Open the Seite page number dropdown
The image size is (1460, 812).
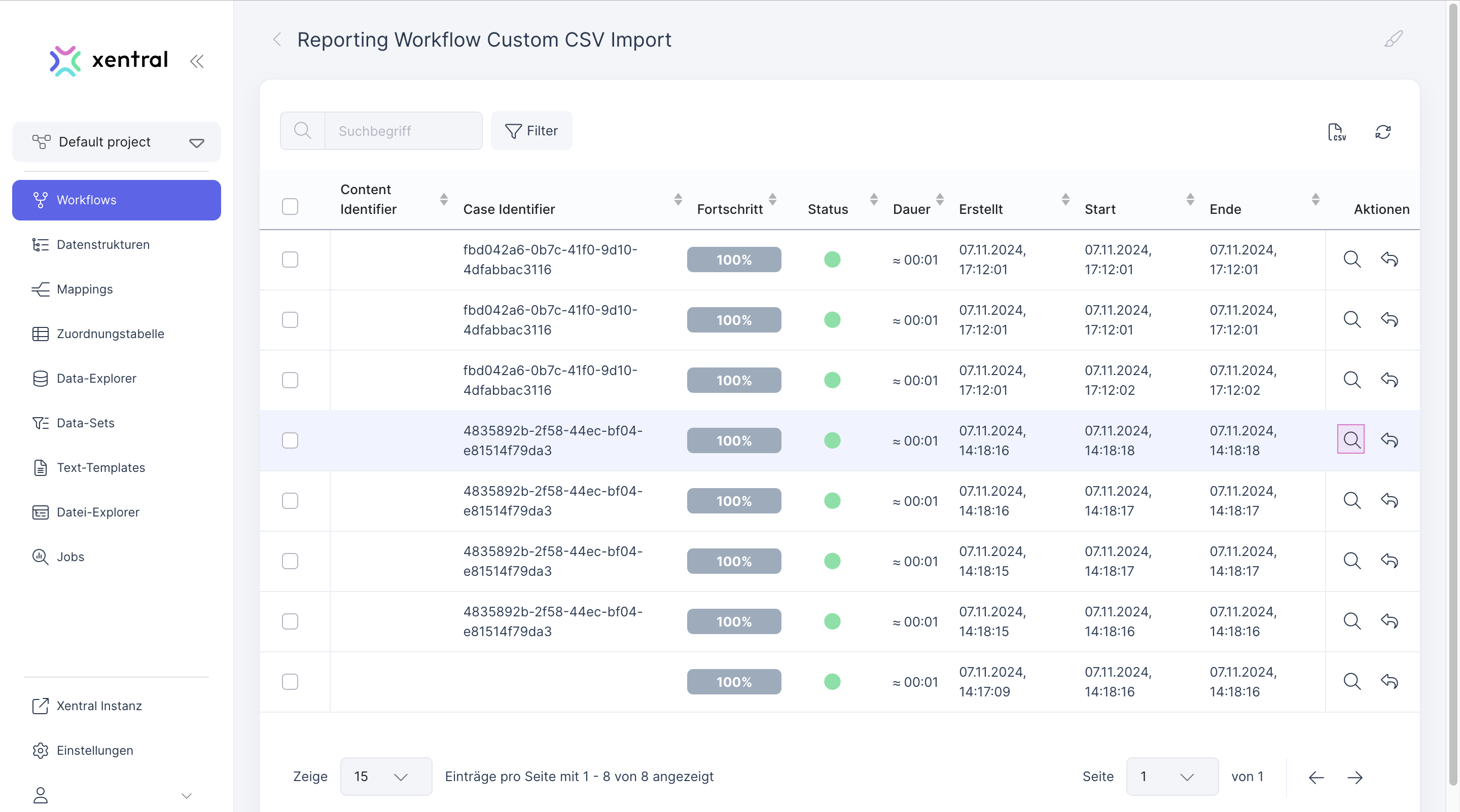(x=1171, y=777)
